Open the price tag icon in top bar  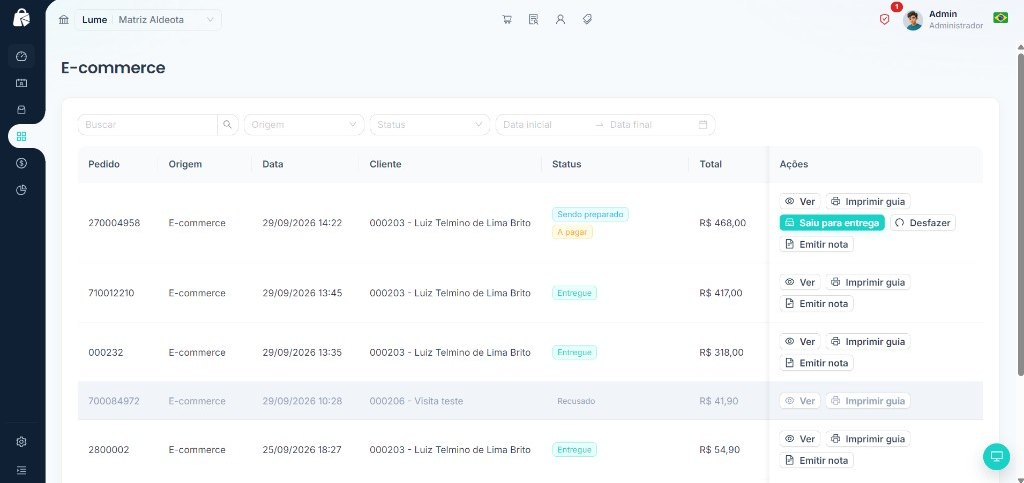coord(587,20)
